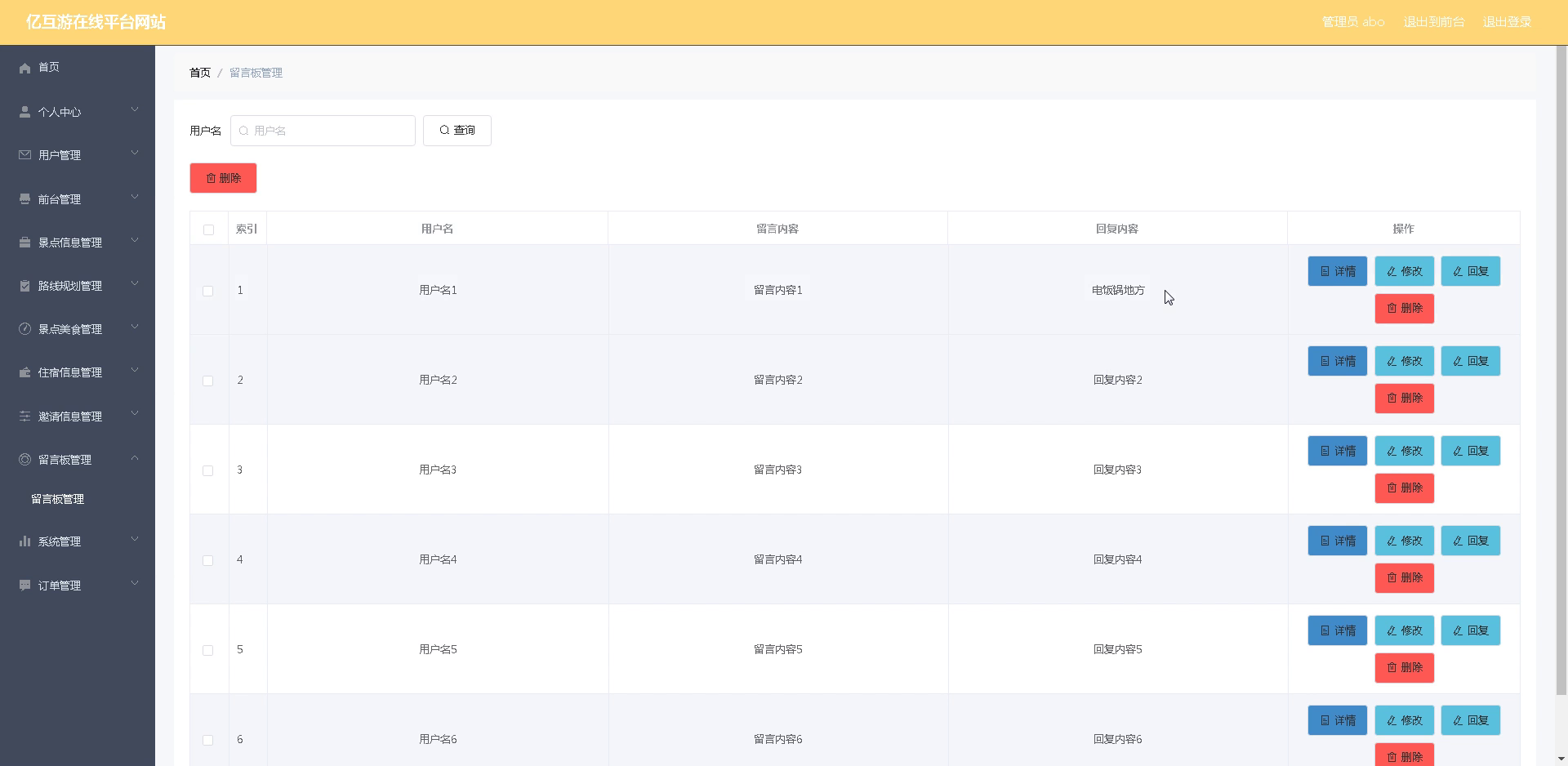
Task: Click the scrollbar down arrow
Action: click(x=1561, y=759)
